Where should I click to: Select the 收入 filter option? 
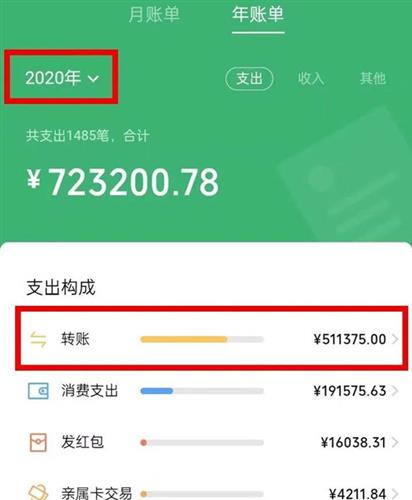point(311,79)
